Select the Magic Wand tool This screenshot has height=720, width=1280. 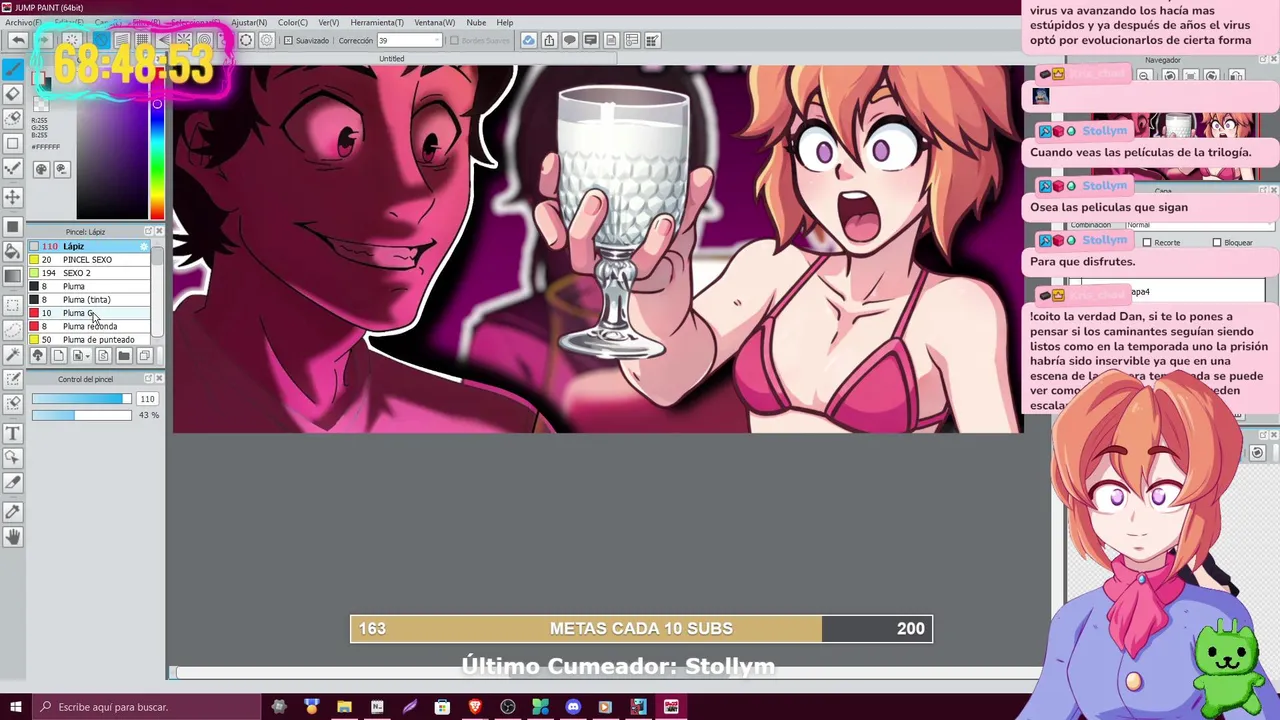coord(13,354)
